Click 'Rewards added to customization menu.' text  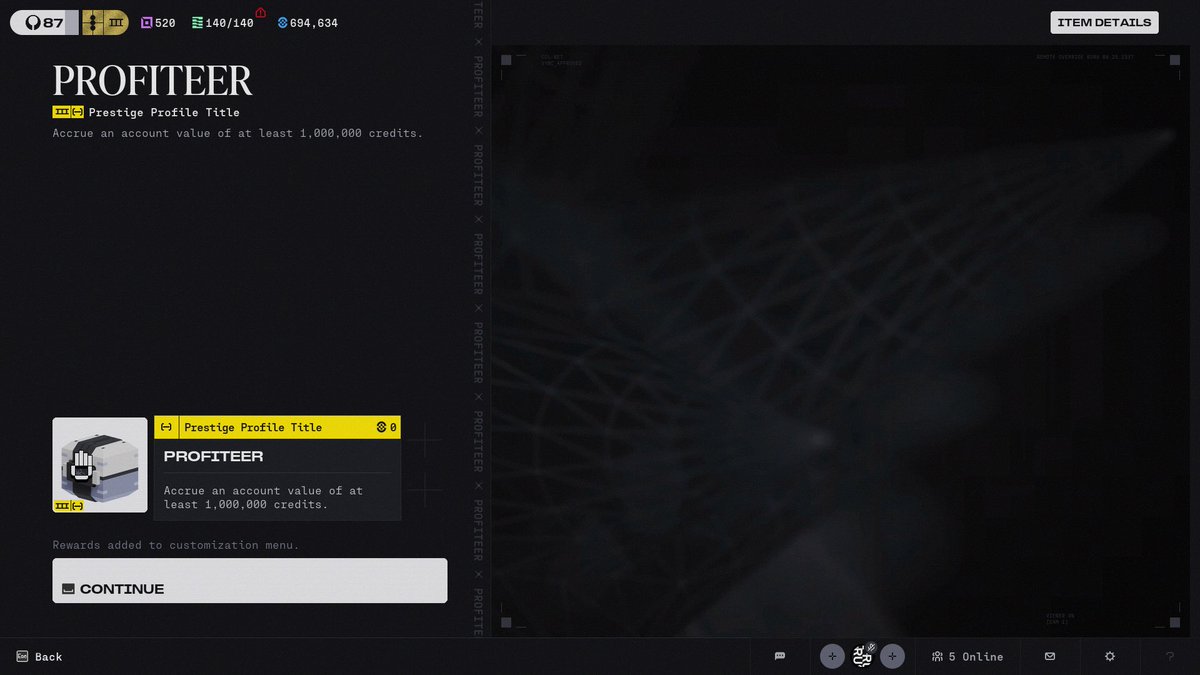pos(176,545)
